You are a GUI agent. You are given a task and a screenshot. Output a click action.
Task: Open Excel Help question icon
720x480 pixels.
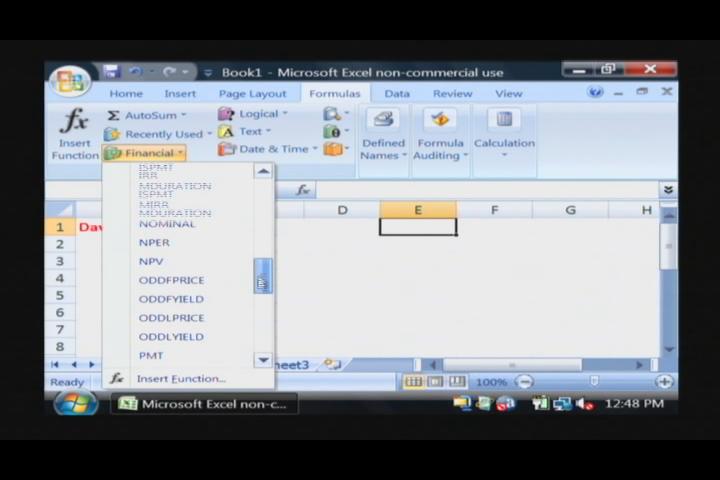click(595, 92)
